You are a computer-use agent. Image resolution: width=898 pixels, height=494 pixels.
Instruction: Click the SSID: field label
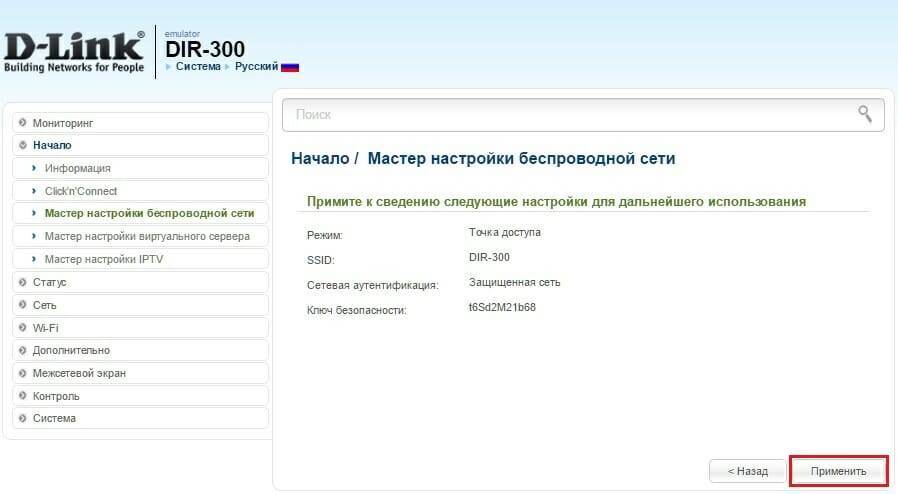(320, 260)
